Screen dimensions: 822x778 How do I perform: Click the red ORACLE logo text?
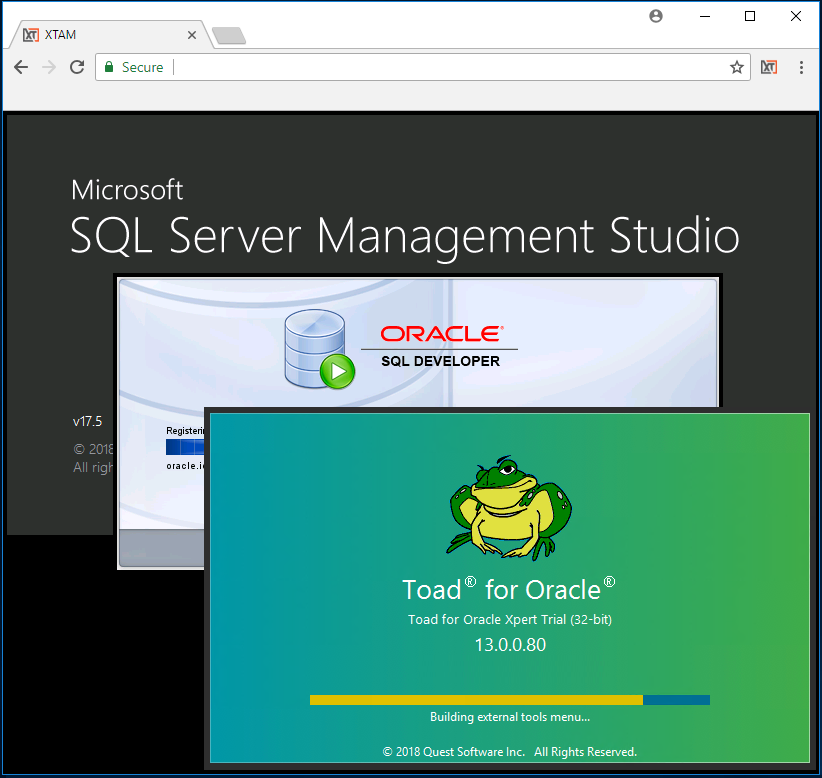[441, 333]
